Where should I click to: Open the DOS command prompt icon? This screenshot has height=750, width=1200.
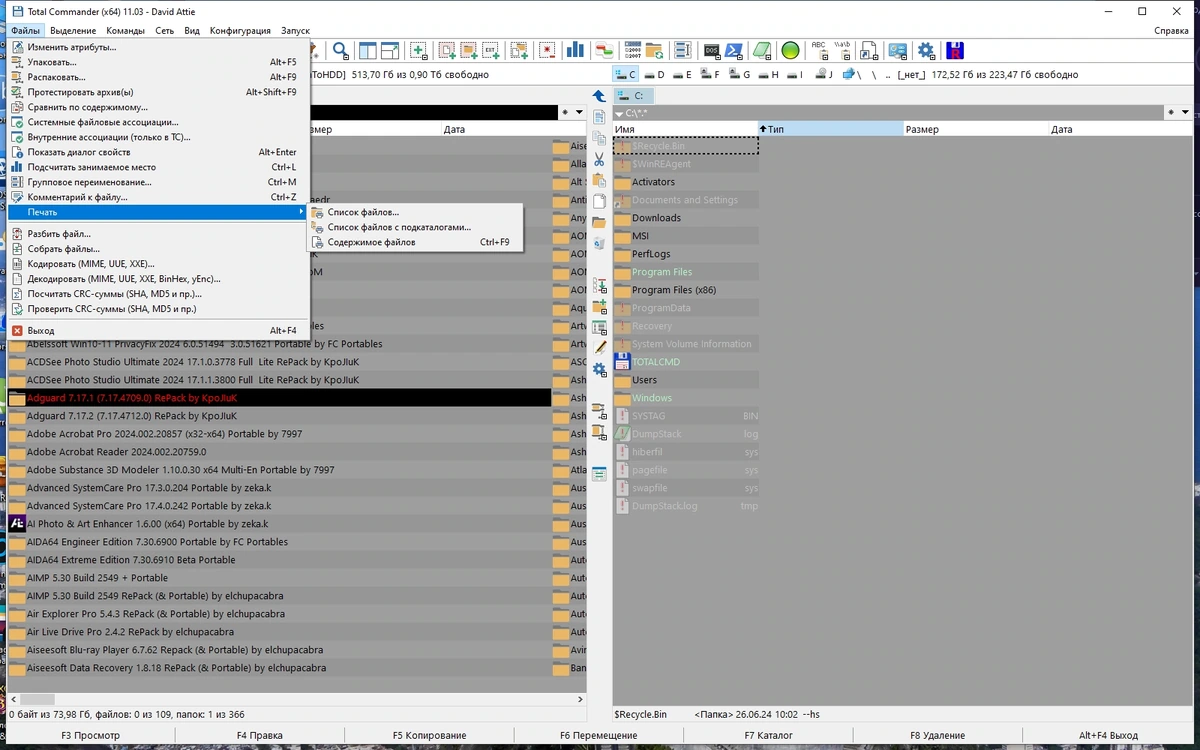pyautogui.click(x=712, y=50)
